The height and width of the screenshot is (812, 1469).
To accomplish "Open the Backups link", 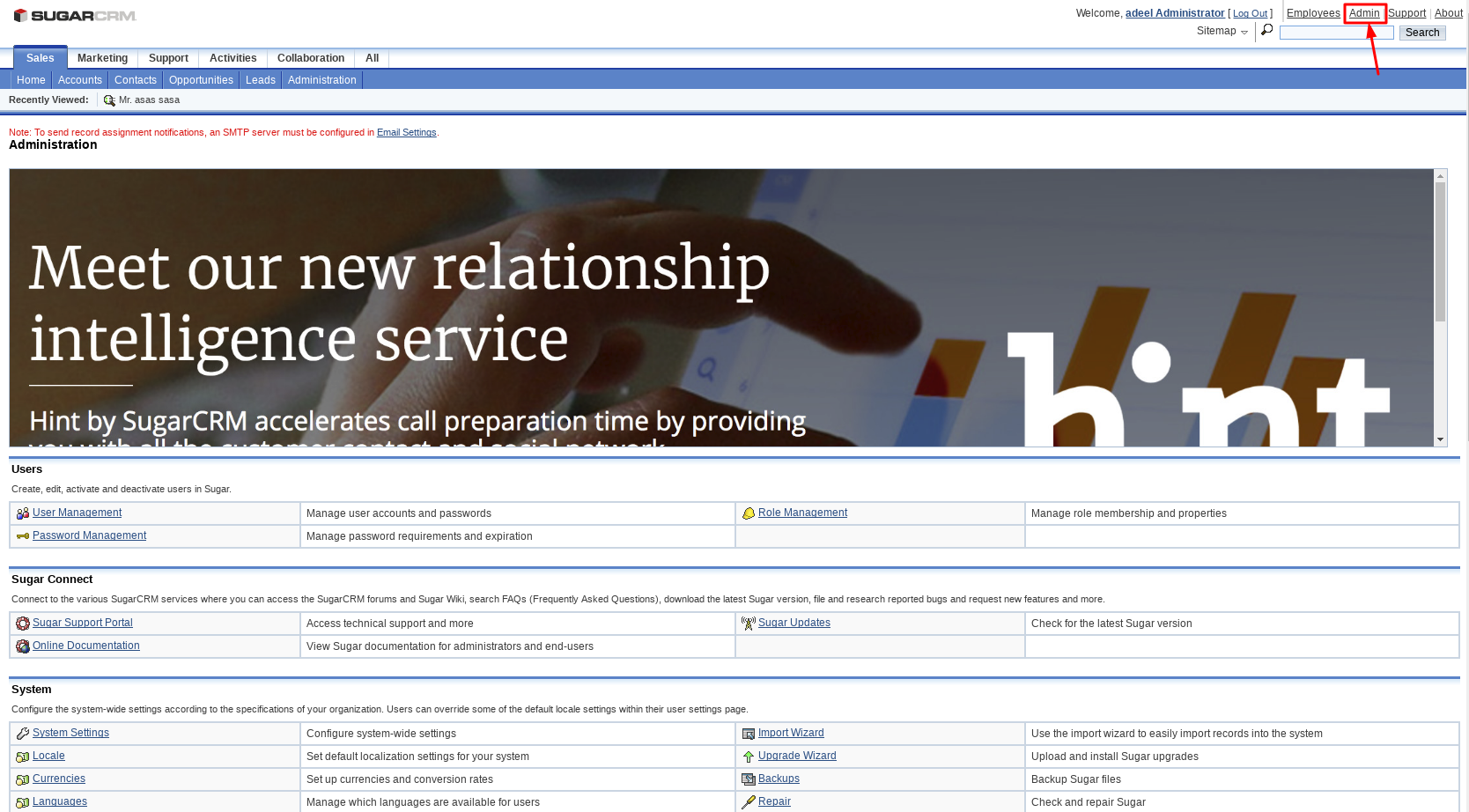I will (779, 779).
